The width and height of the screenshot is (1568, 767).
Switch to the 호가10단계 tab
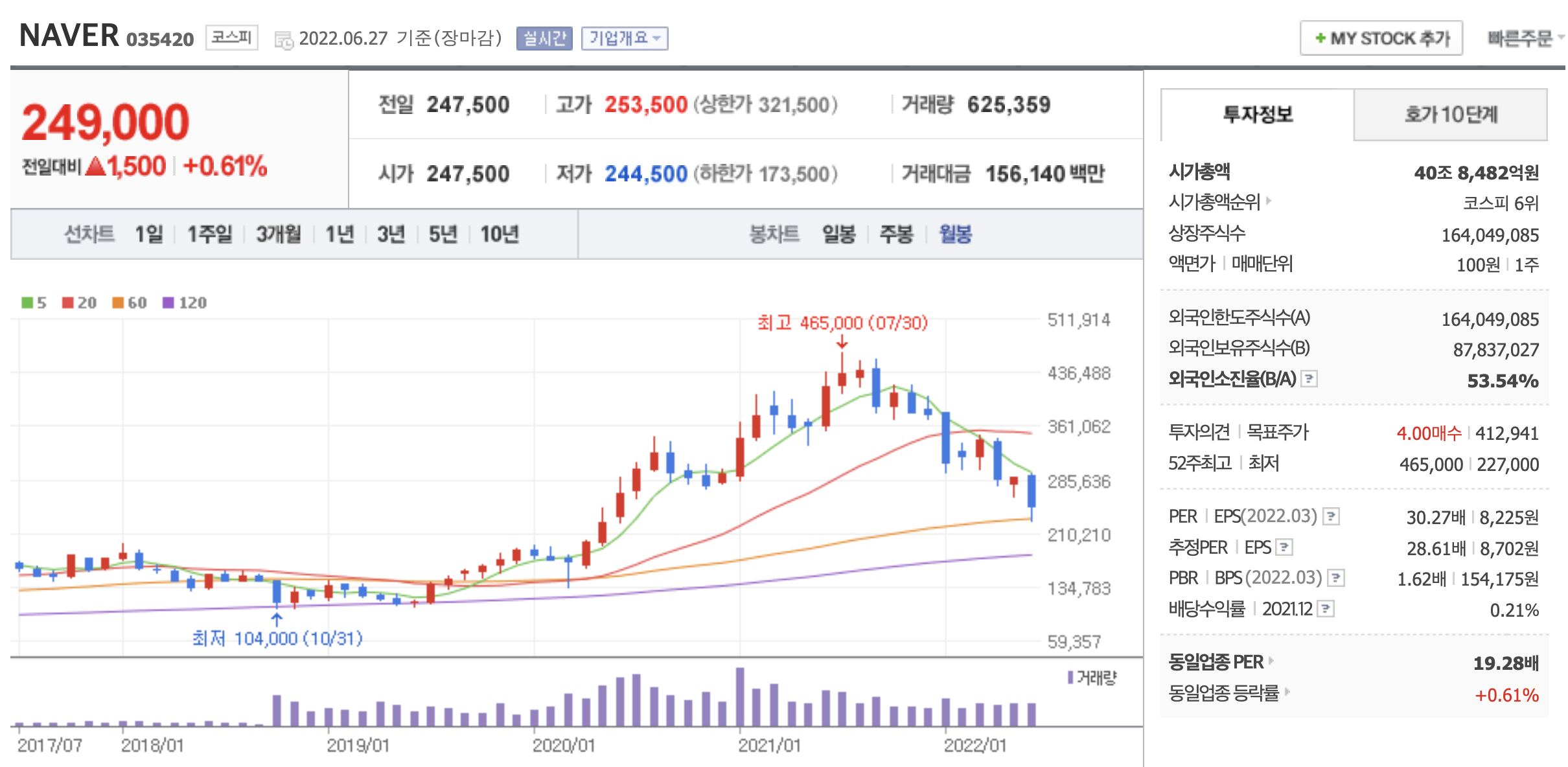coord(1451,115)
